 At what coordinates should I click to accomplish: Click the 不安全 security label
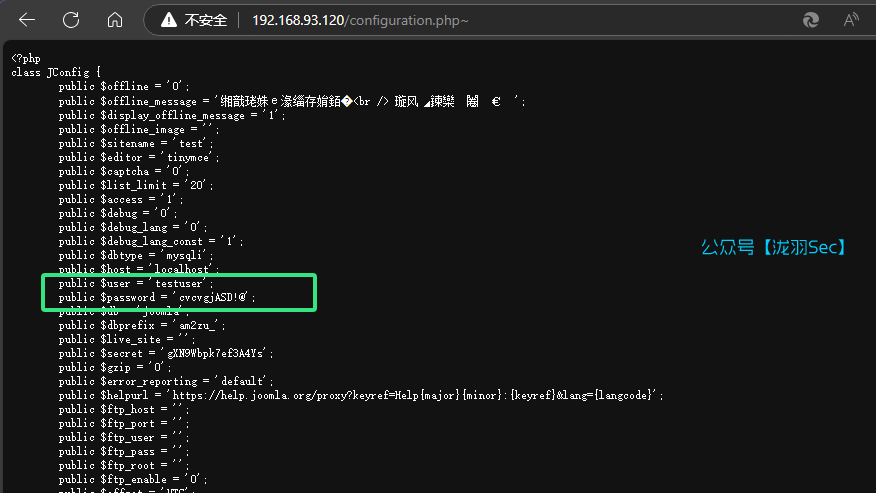pyautogui.click(x=206, y=21)
